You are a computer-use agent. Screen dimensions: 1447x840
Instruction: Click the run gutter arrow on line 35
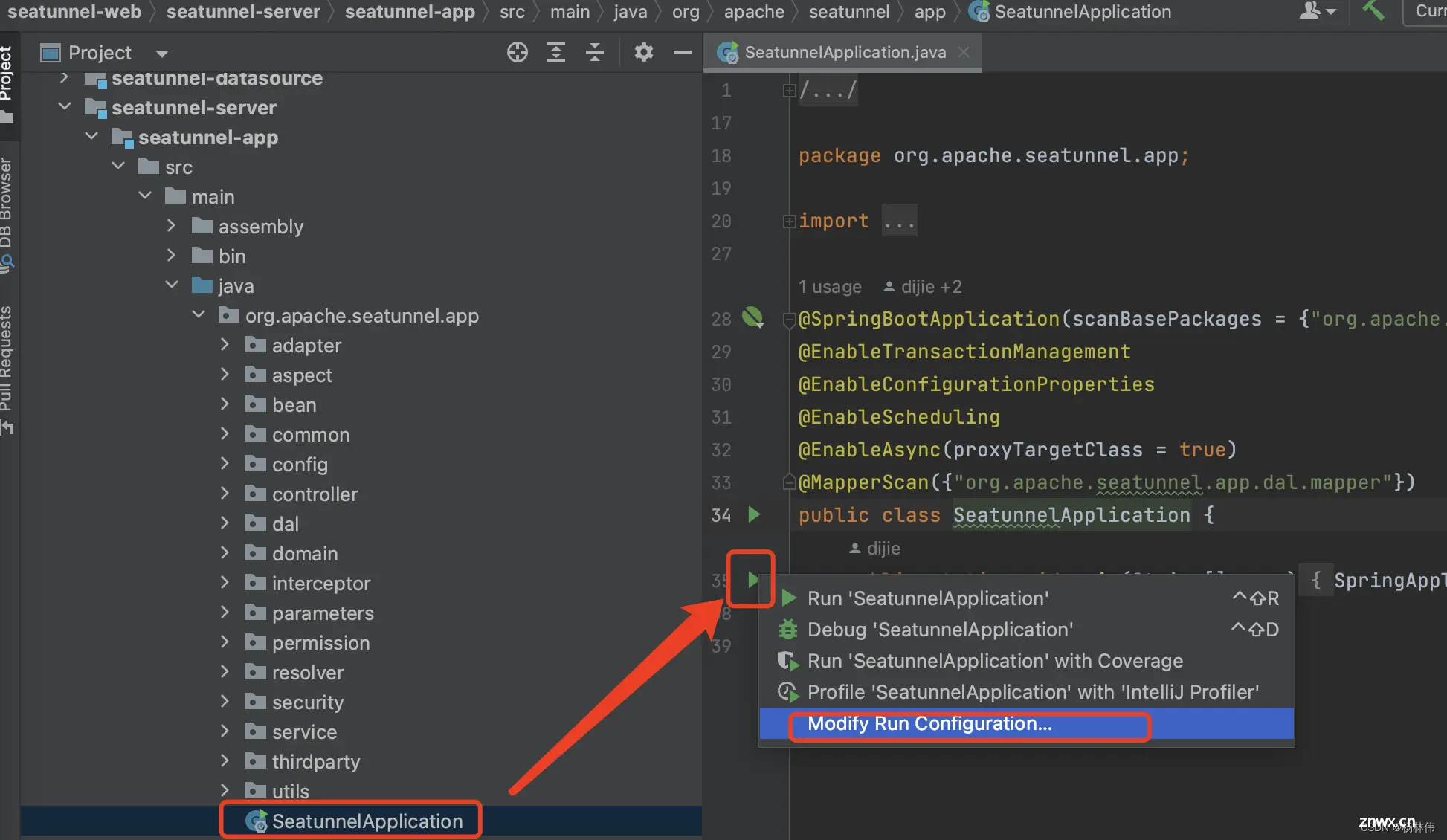pos(752,579)
